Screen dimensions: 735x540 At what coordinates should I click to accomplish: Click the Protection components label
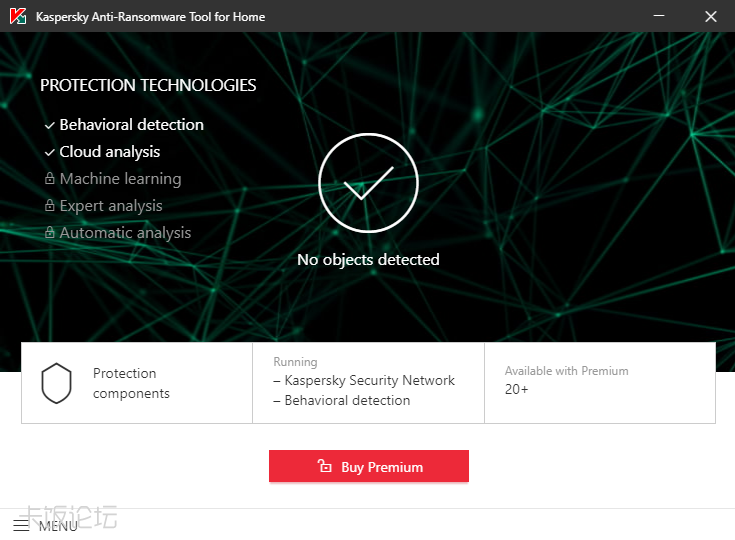(131, 383)
